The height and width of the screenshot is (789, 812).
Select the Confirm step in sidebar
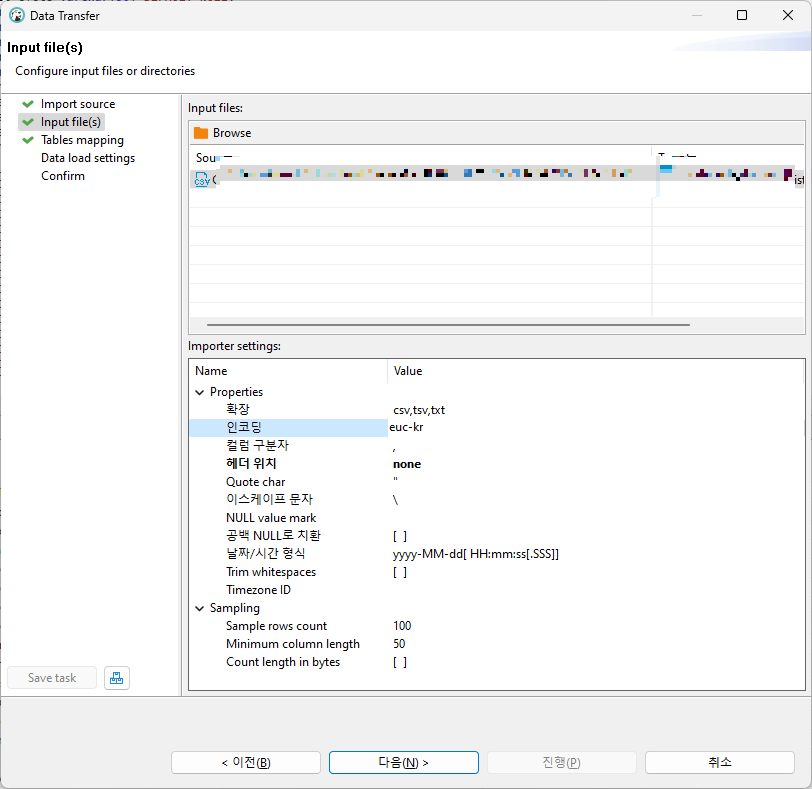[63, 176]
